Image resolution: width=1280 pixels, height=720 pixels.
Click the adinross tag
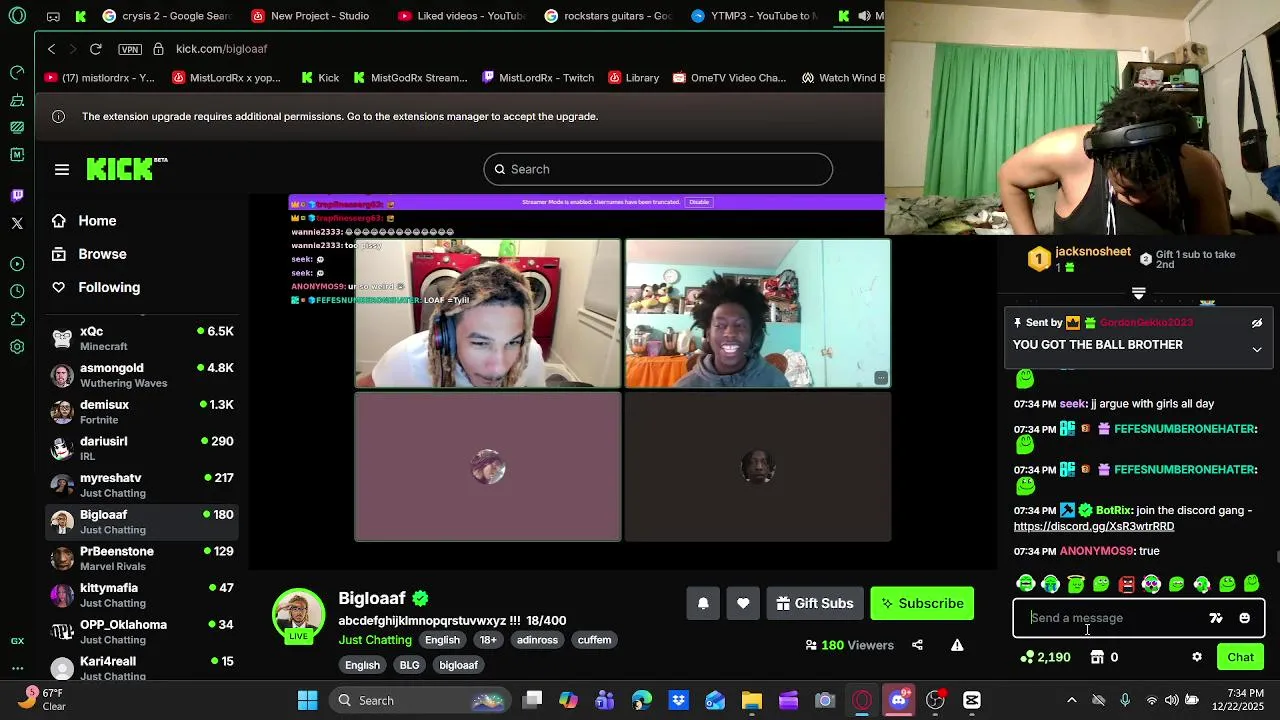pos(537,640)
